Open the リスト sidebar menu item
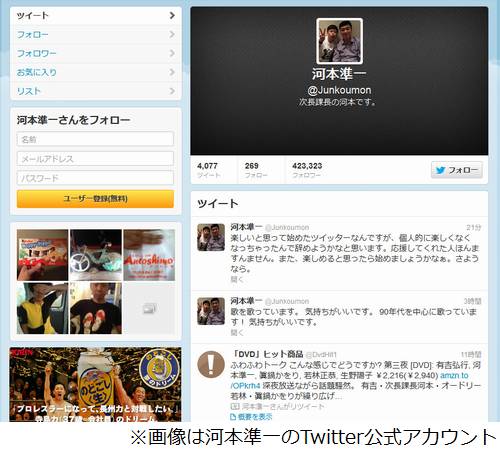500x451 pixels. tap(96, 91)
